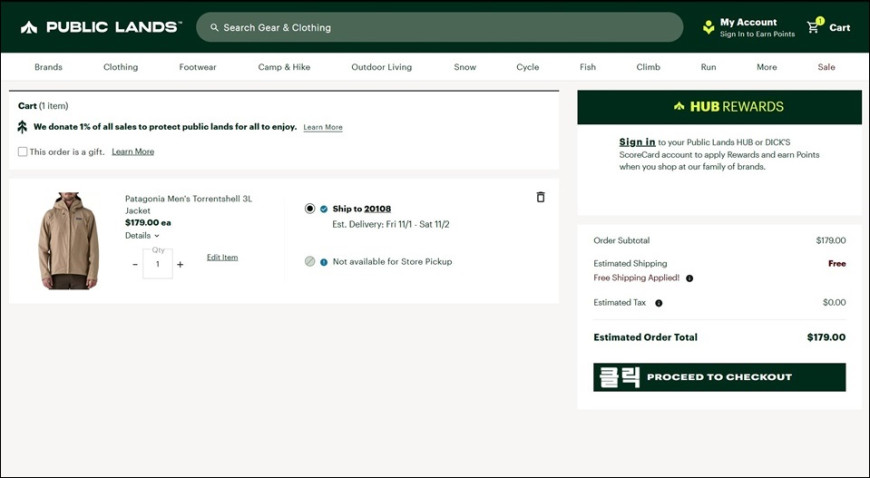Click the Search Gear & Clothing field
This screenshot has width=870, height=478.
(x=439, y=27)
